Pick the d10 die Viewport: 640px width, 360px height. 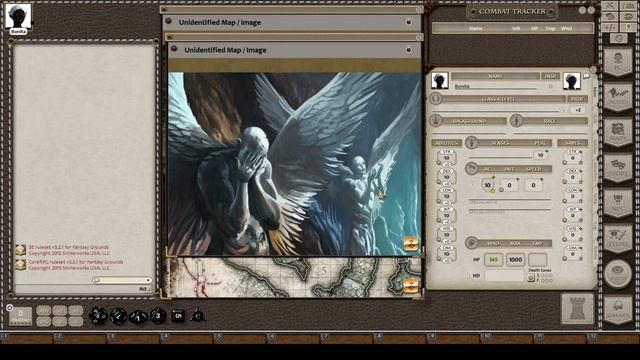click(138, 316)
